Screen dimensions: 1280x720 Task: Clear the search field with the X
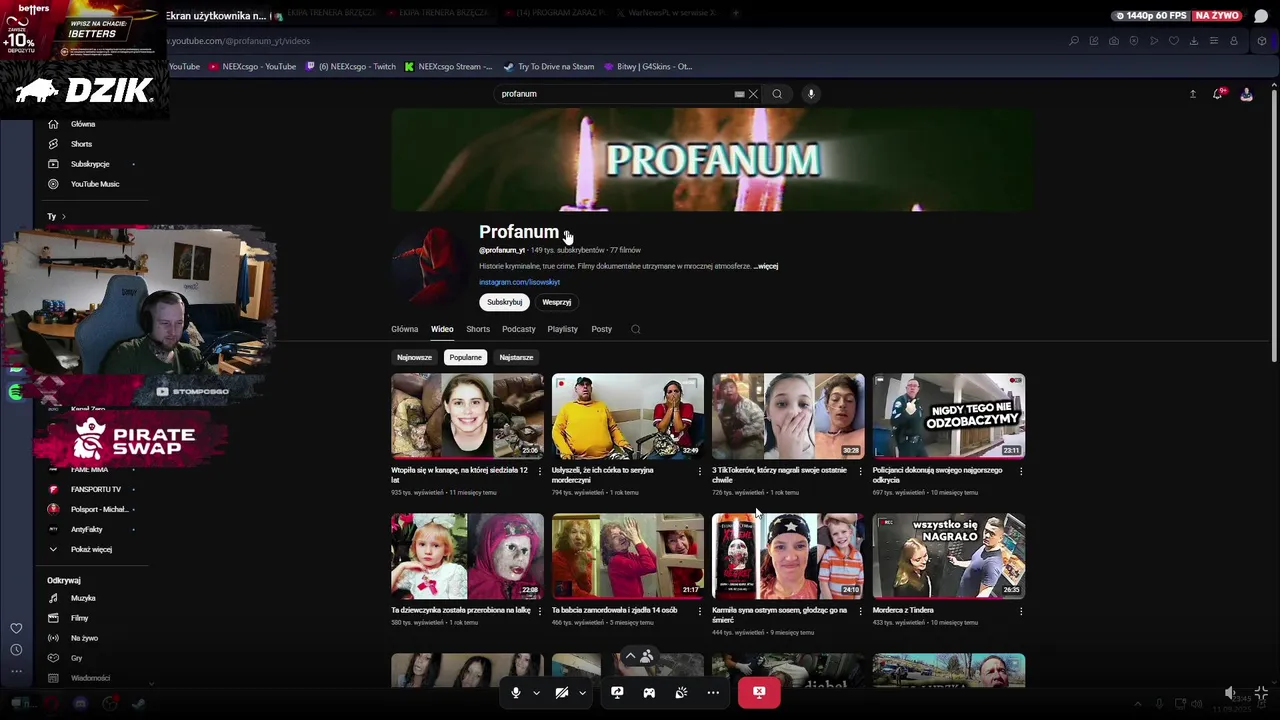coord(753,94)
